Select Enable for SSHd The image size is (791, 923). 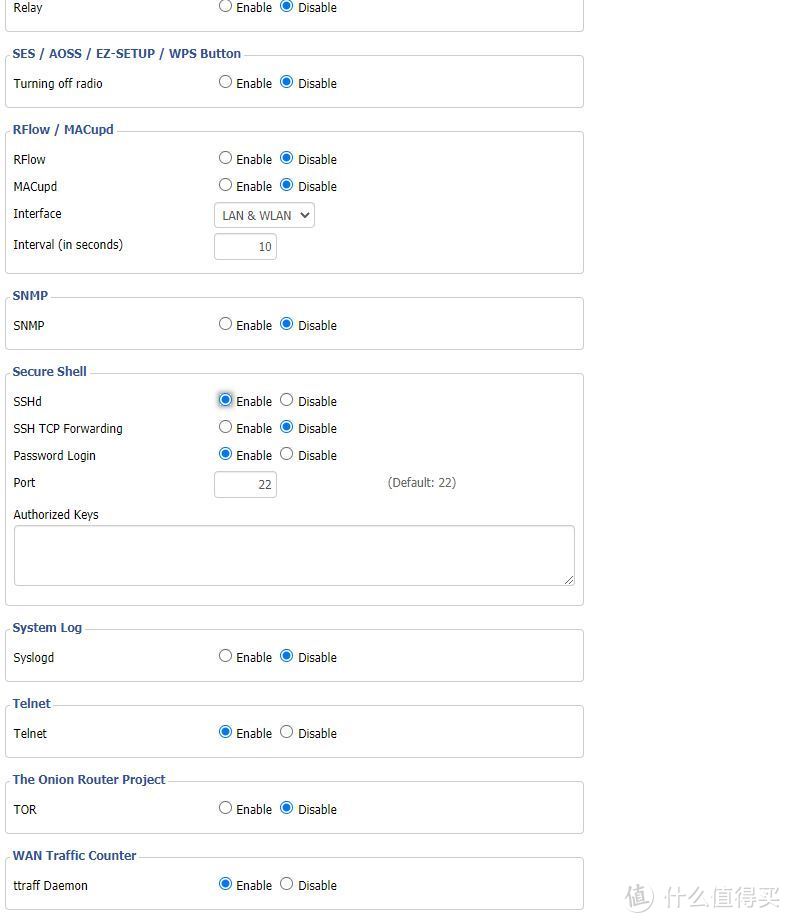(x=225, y=400)
